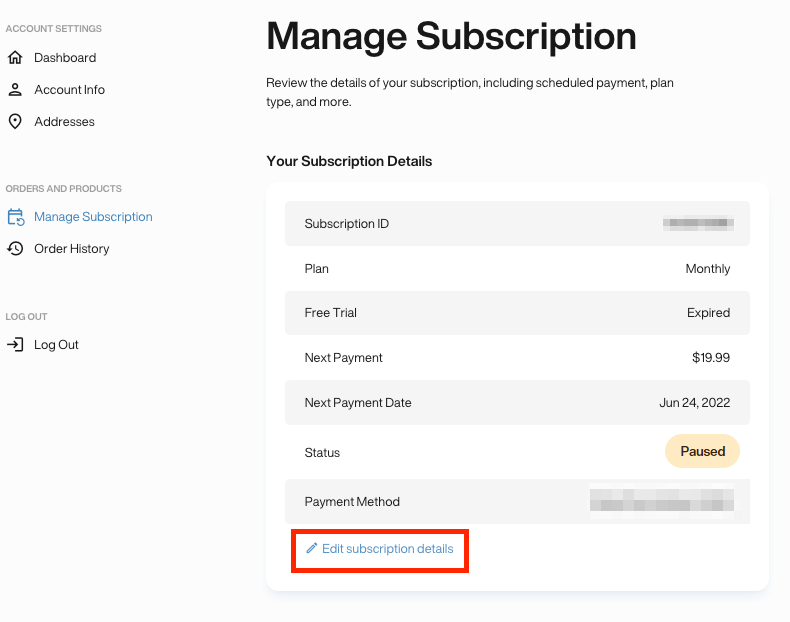This screenshot has width=790, height=622.
Task: Select Manage Subscription in sidebar
Action: [93, 217]
